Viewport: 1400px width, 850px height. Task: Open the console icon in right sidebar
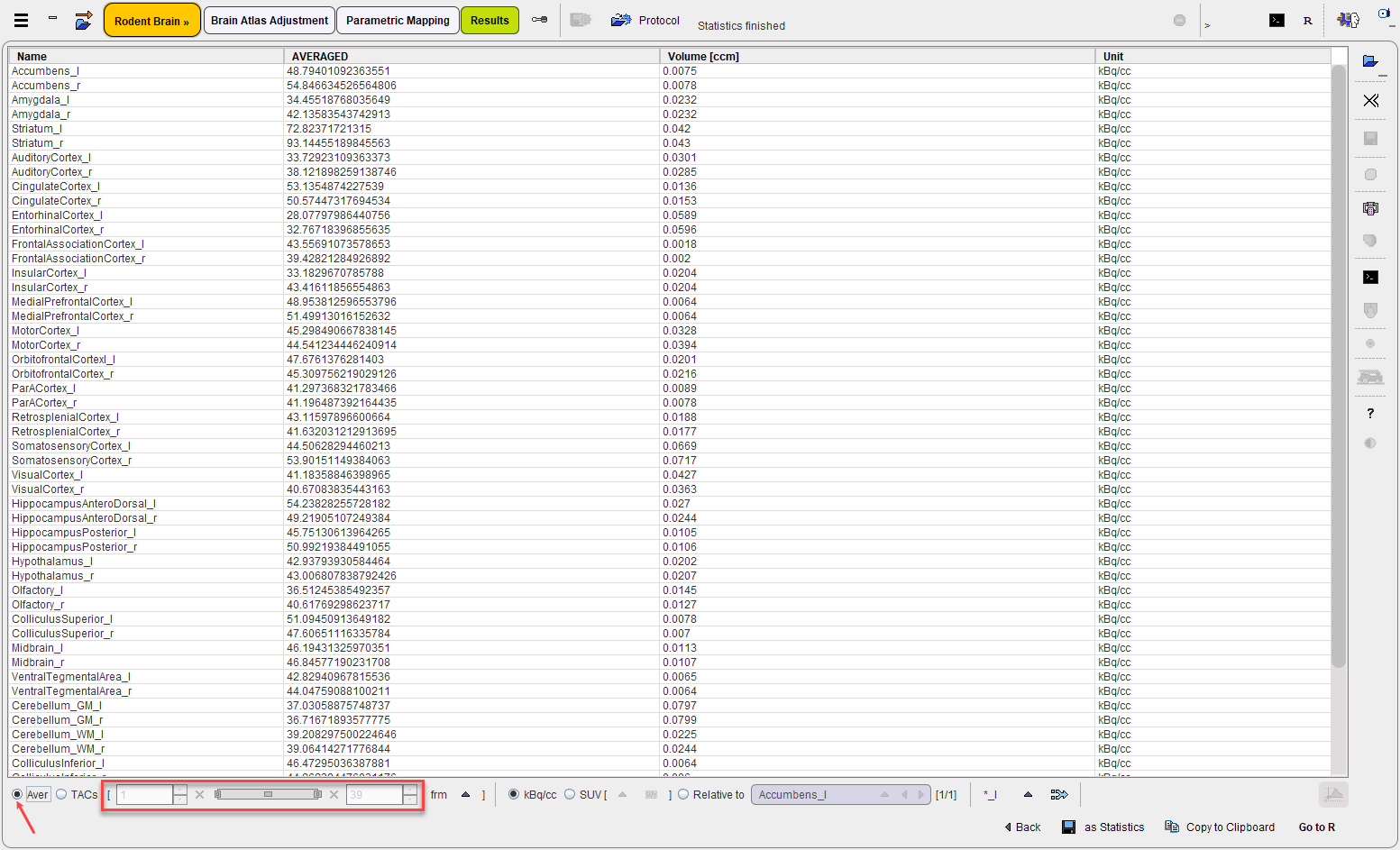coord(1370,277)
